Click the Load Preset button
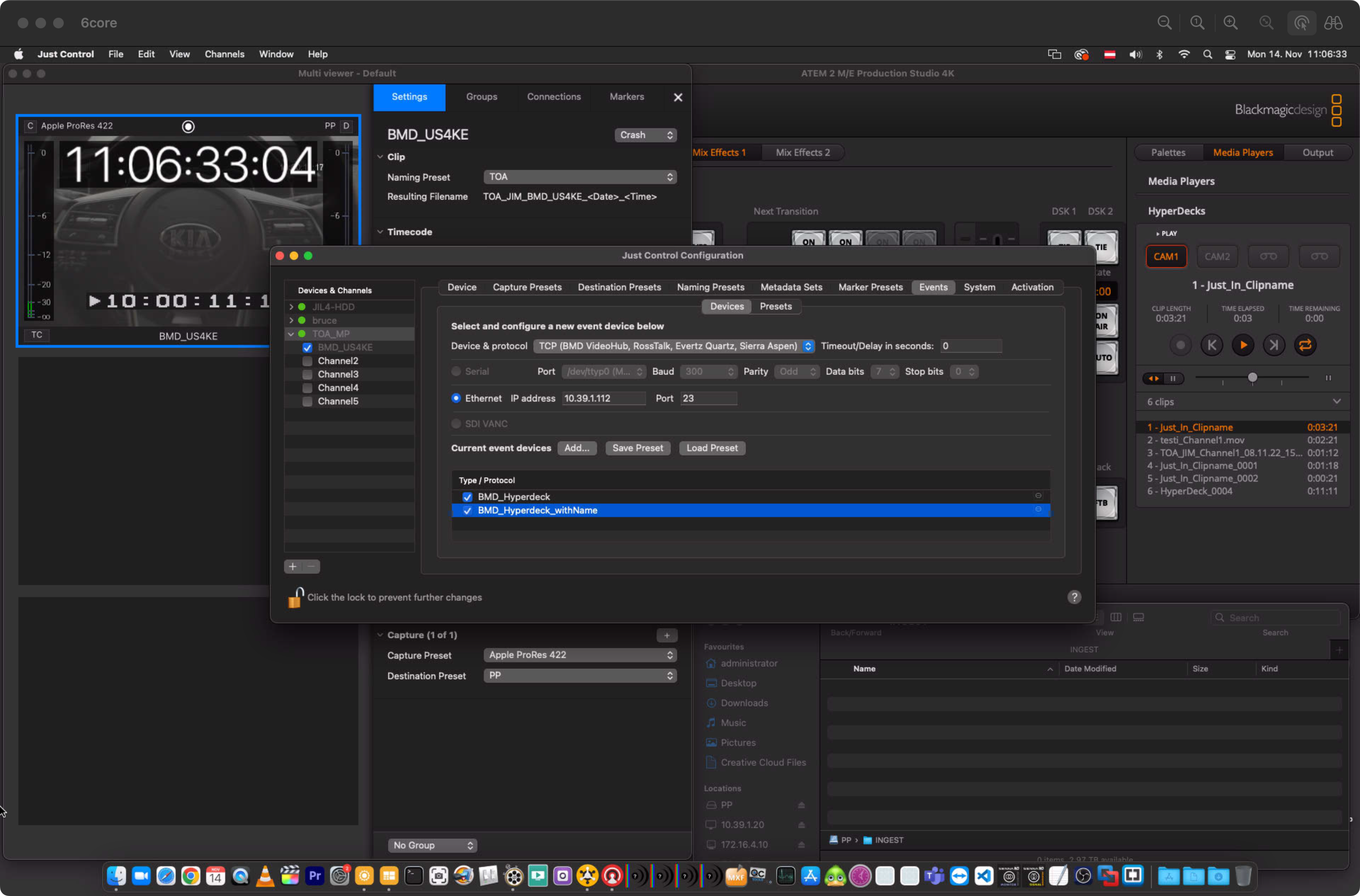 712,448
